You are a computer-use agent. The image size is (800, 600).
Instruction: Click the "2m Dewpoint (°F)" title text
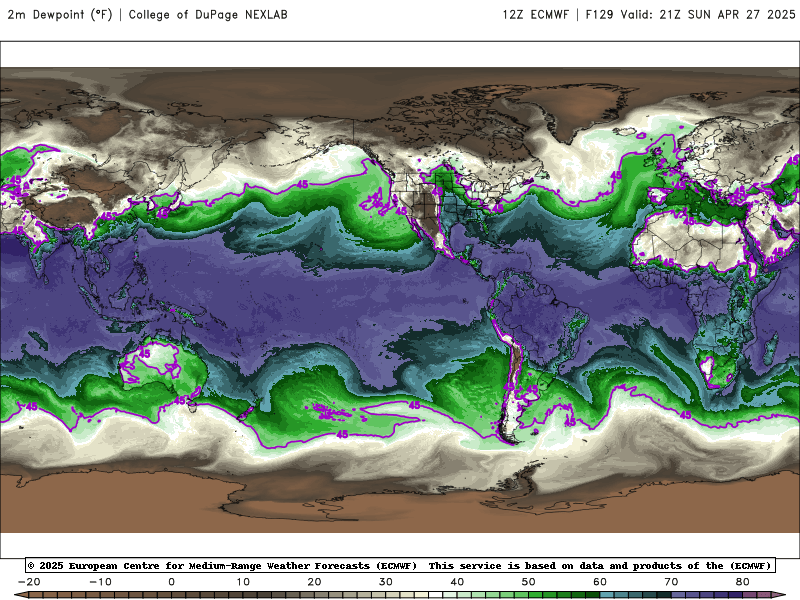coord(60,14)
